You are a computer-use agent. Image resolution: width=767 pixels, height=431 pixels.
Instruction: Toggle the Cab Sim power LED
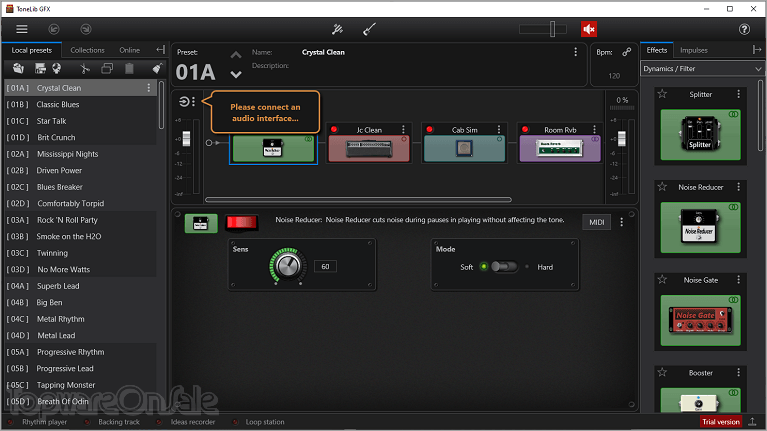[429, 130]
